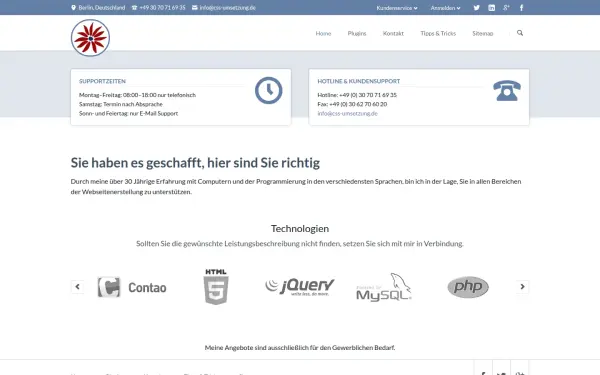
Task: Click the MySQL logo
Action: click(384, 287)
